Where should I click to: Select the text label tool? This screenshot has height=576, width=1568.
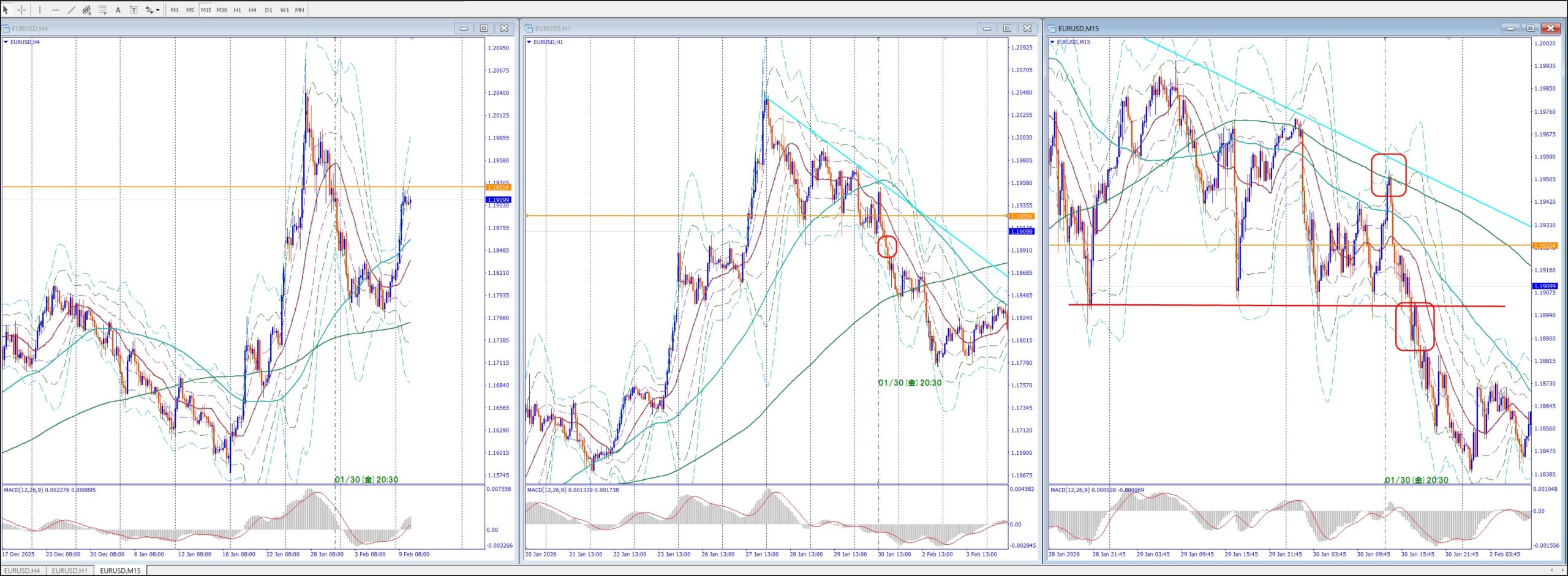(134, 10)
